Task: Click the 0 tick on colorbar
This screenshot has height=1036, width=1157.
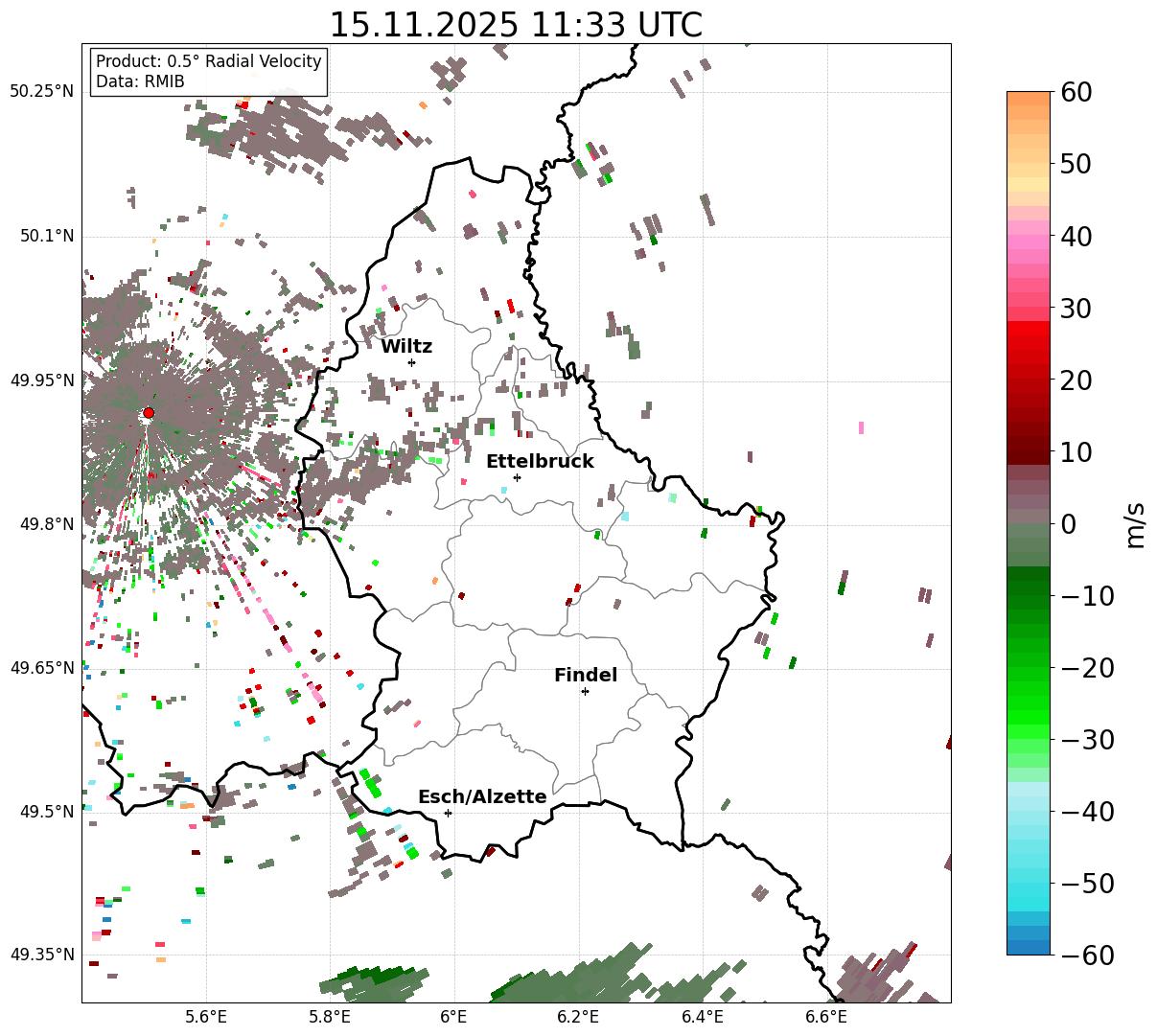Action: (x=1068, y=524)
